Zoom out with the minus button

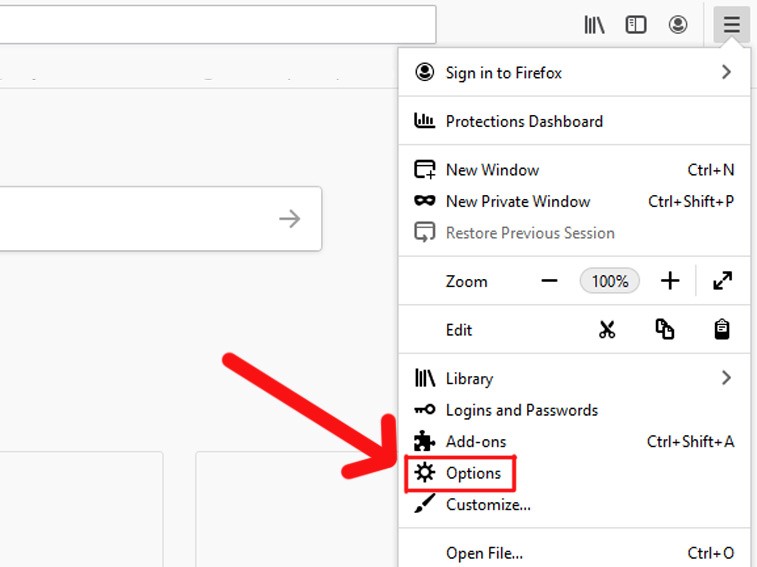pos(549,281)
